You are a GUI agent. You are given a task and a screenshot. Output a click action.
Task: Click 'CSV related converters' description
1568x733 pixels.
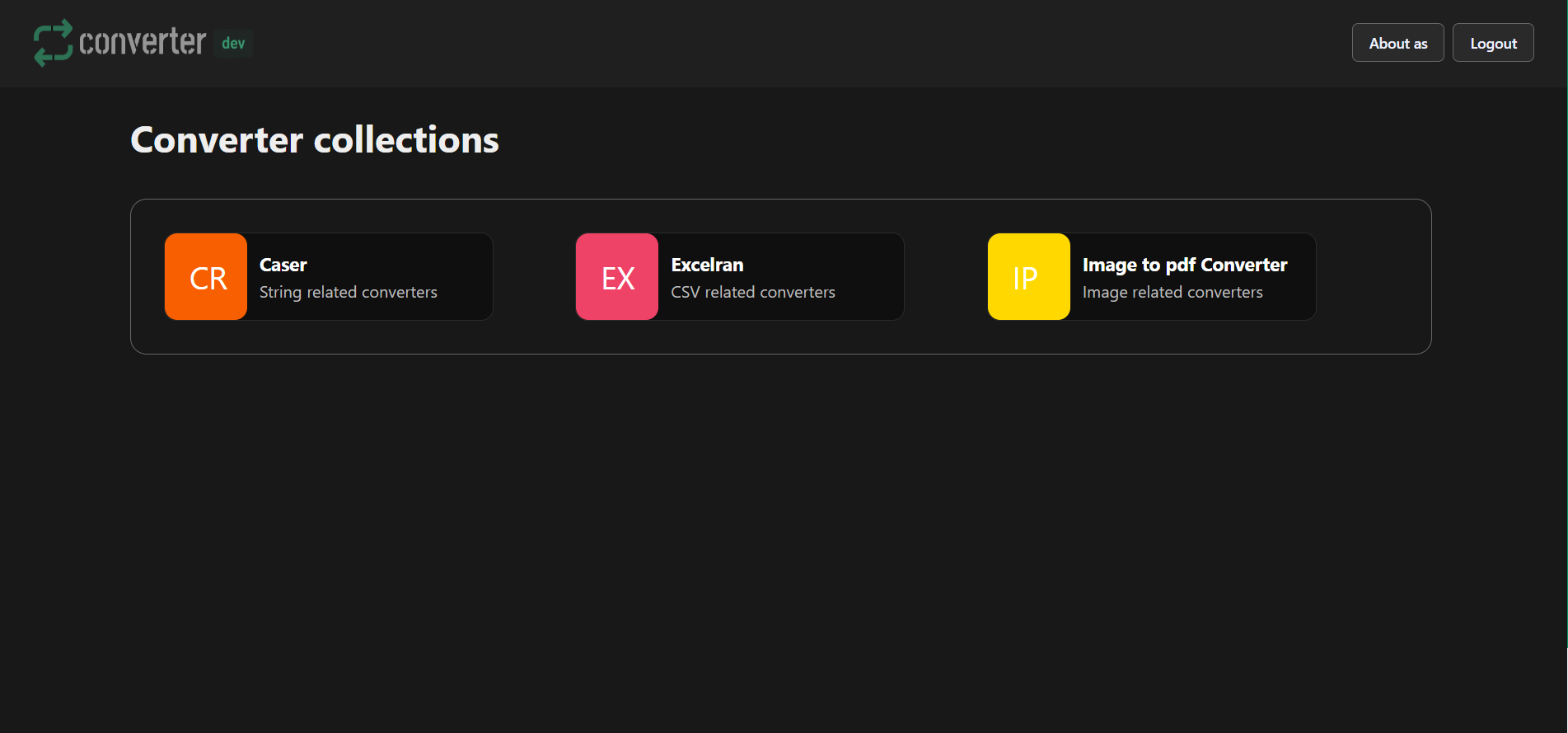point(753,292)
